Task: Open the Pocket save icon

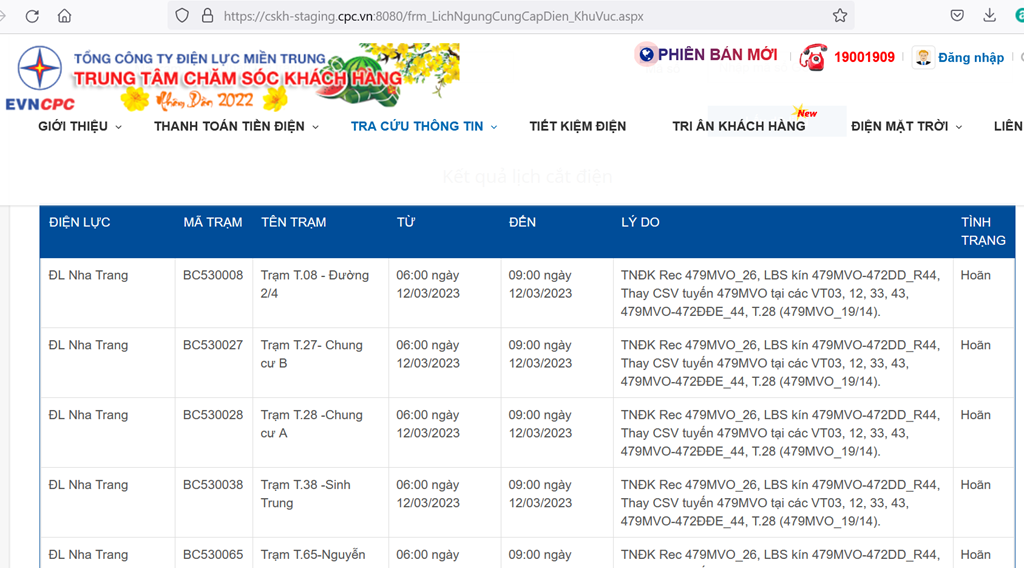Action: [957, 16]
